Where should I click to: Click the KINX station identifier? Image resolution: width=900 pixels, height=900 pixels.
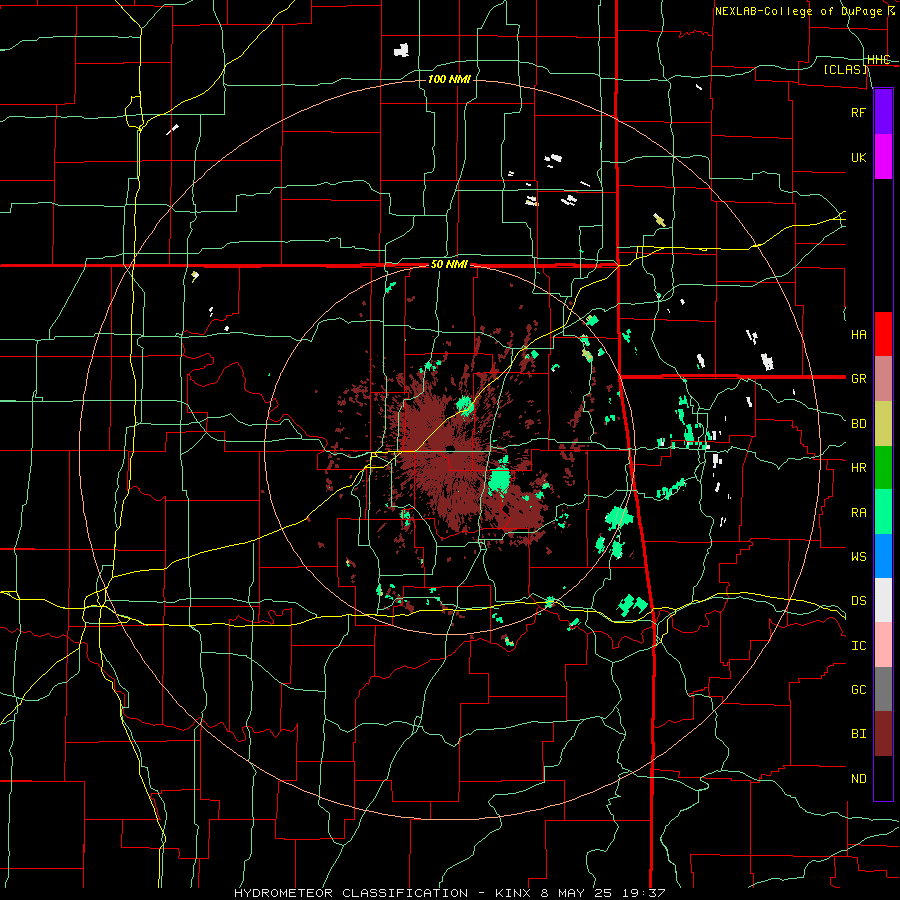513,893
